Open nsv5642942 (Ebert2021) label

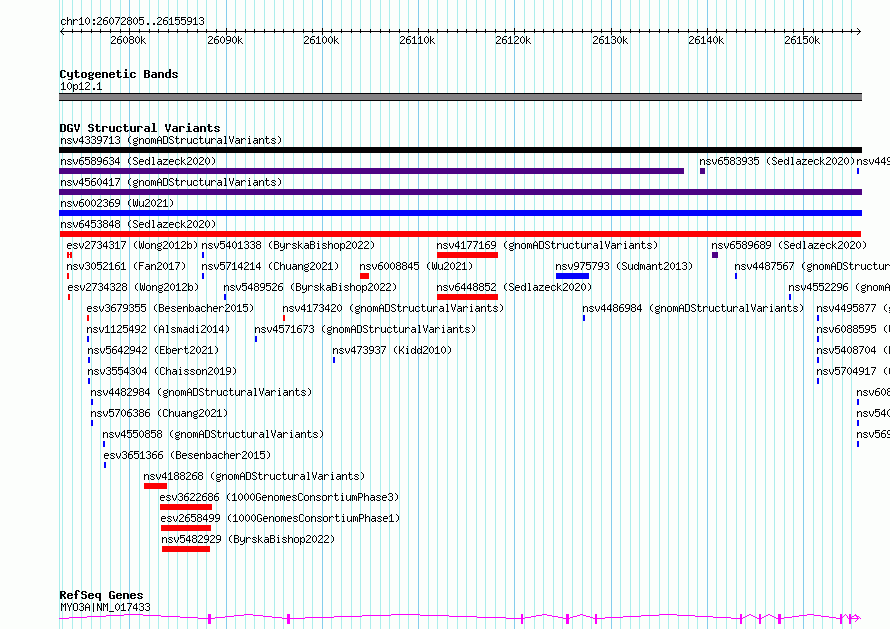153,350
